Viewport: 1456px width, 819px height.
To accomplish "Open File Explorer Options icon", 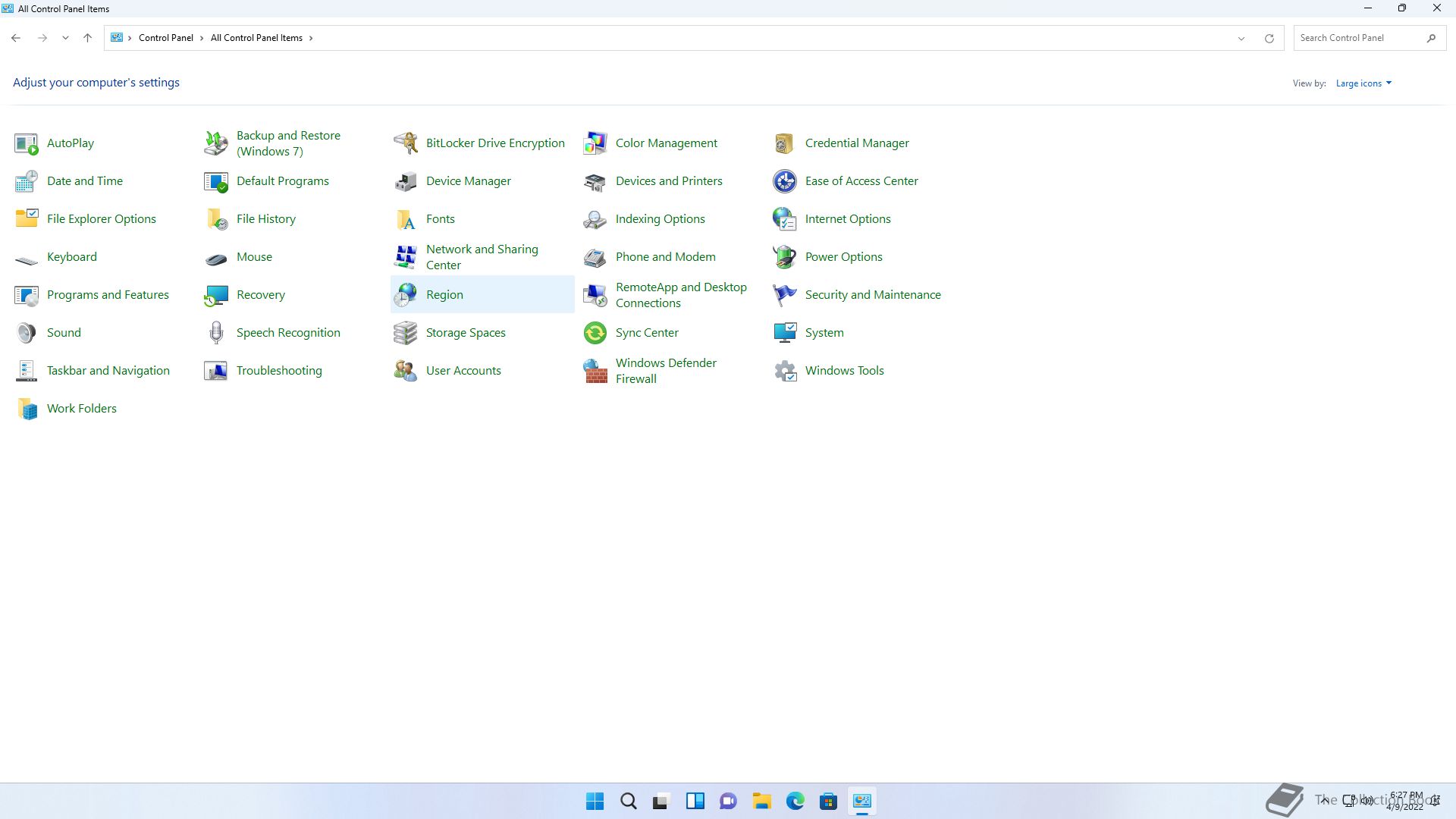I will (27, 219).
